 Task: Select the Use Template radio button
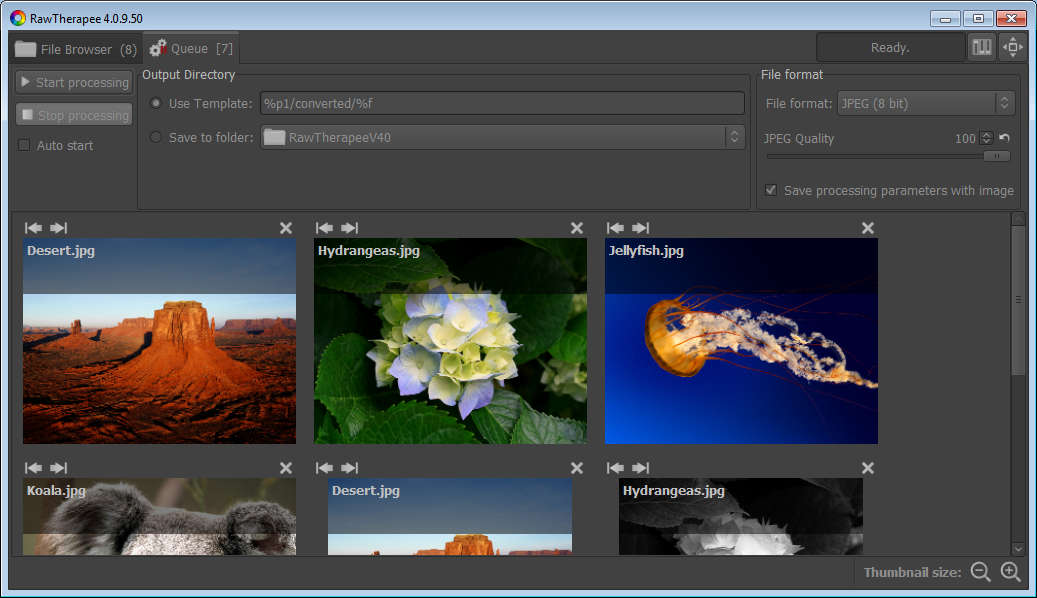pos(156,103)
